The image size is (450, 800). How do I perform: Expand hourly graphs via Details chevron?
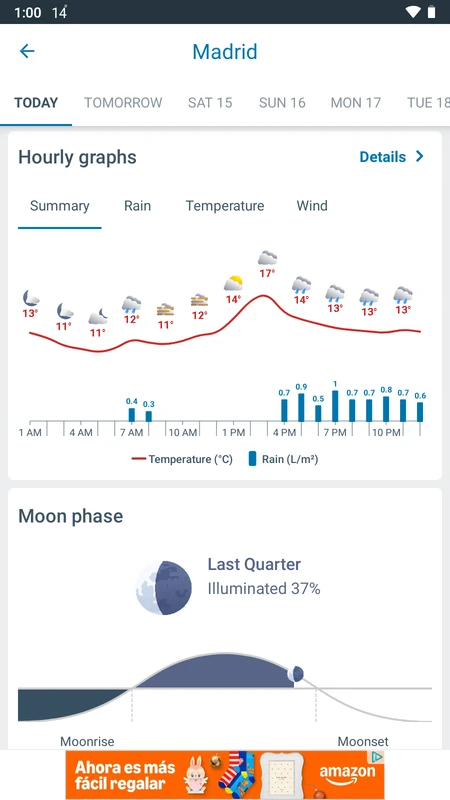pos(419,157)
